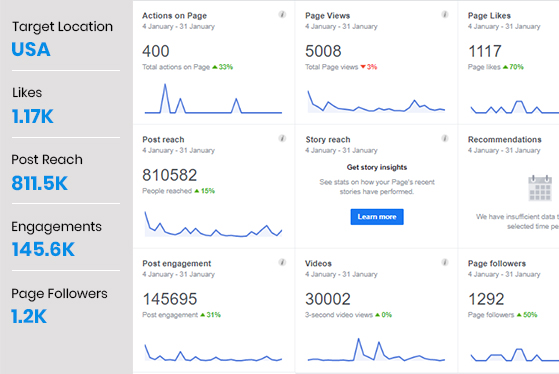Open the info icon beside Post reach
This screenshot has width=559, height=374.
[x=282, y=138]
